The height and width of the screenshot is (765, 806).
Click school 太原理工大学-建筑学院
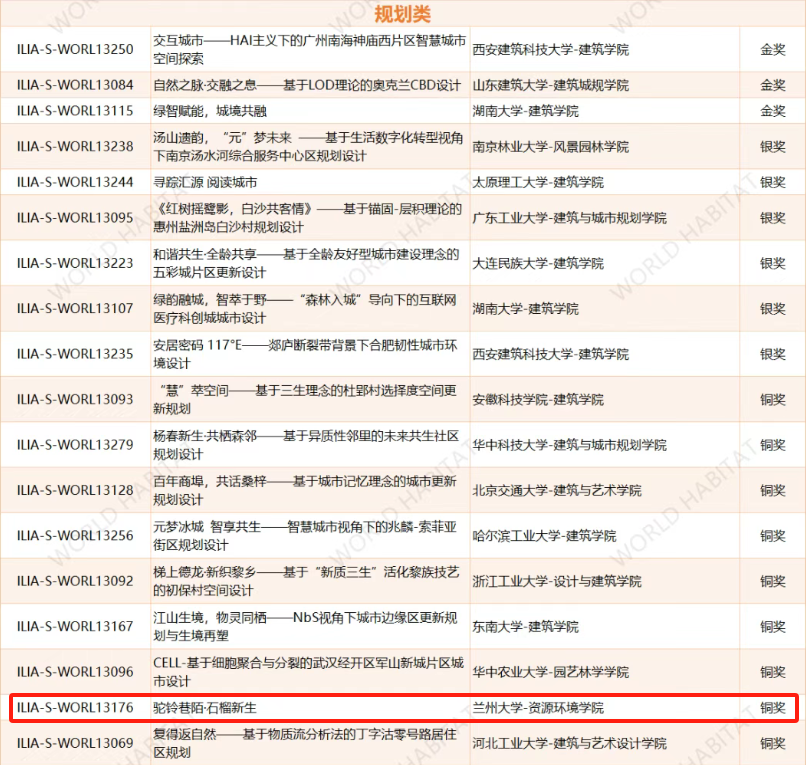[538, 182]
